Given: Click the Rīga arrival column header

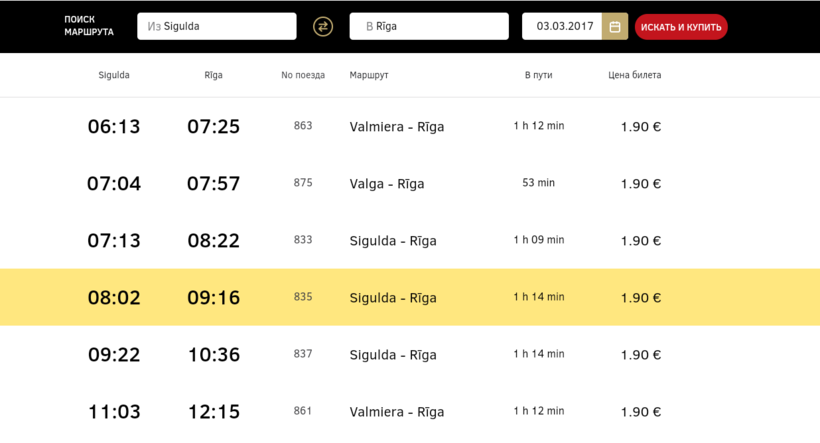Looking at the screenshot, I should pos(213,75).
